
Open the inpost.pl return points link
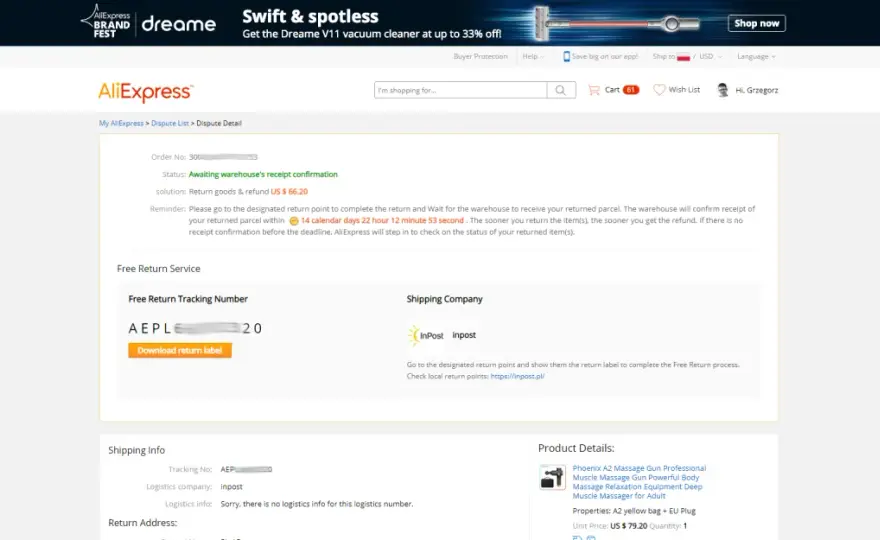517,376
